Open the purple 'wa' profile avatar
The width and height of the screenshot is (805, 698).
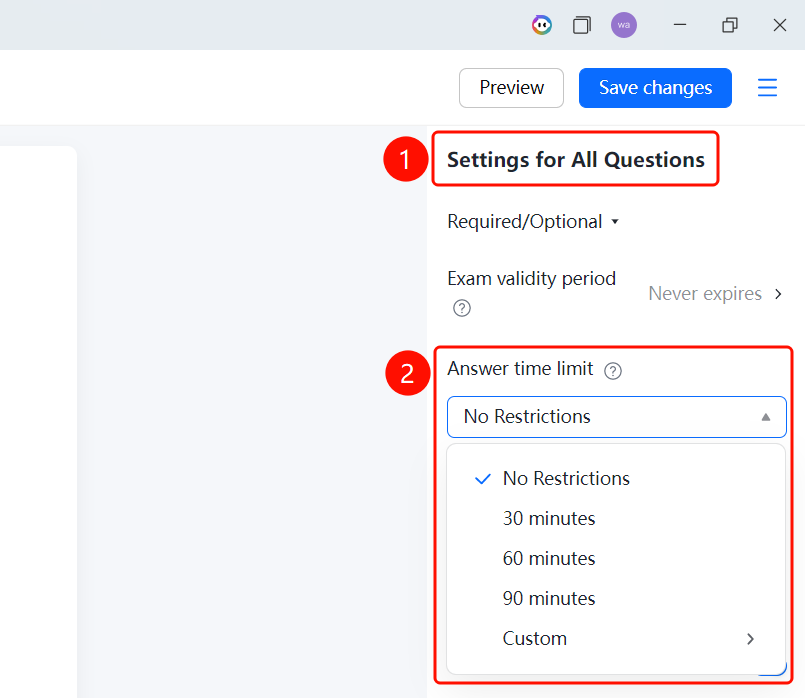pyautogui.click(x=624, y=25)
